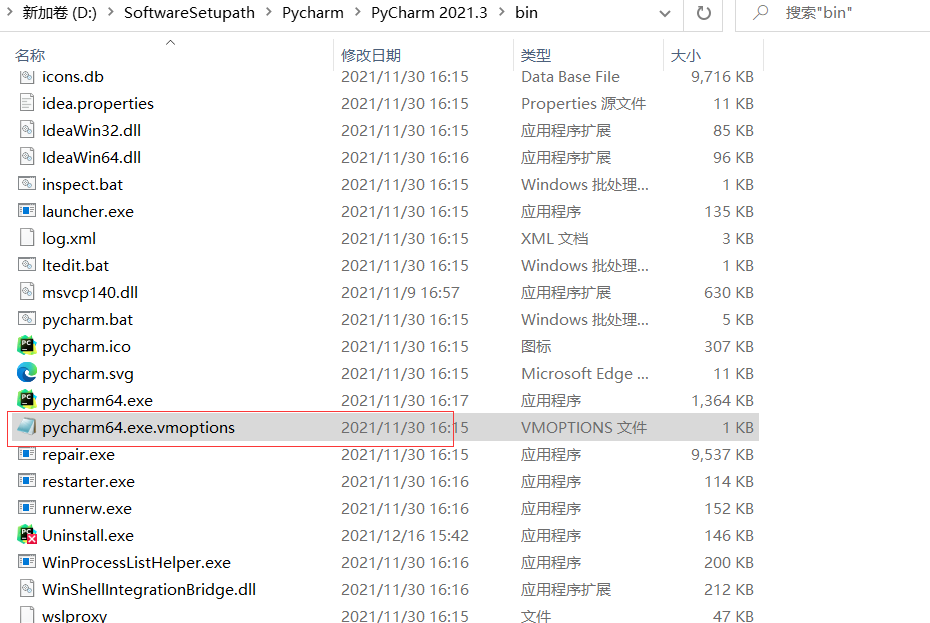
Task: Select the file name log.xml
Action: [x=69, y=238]
